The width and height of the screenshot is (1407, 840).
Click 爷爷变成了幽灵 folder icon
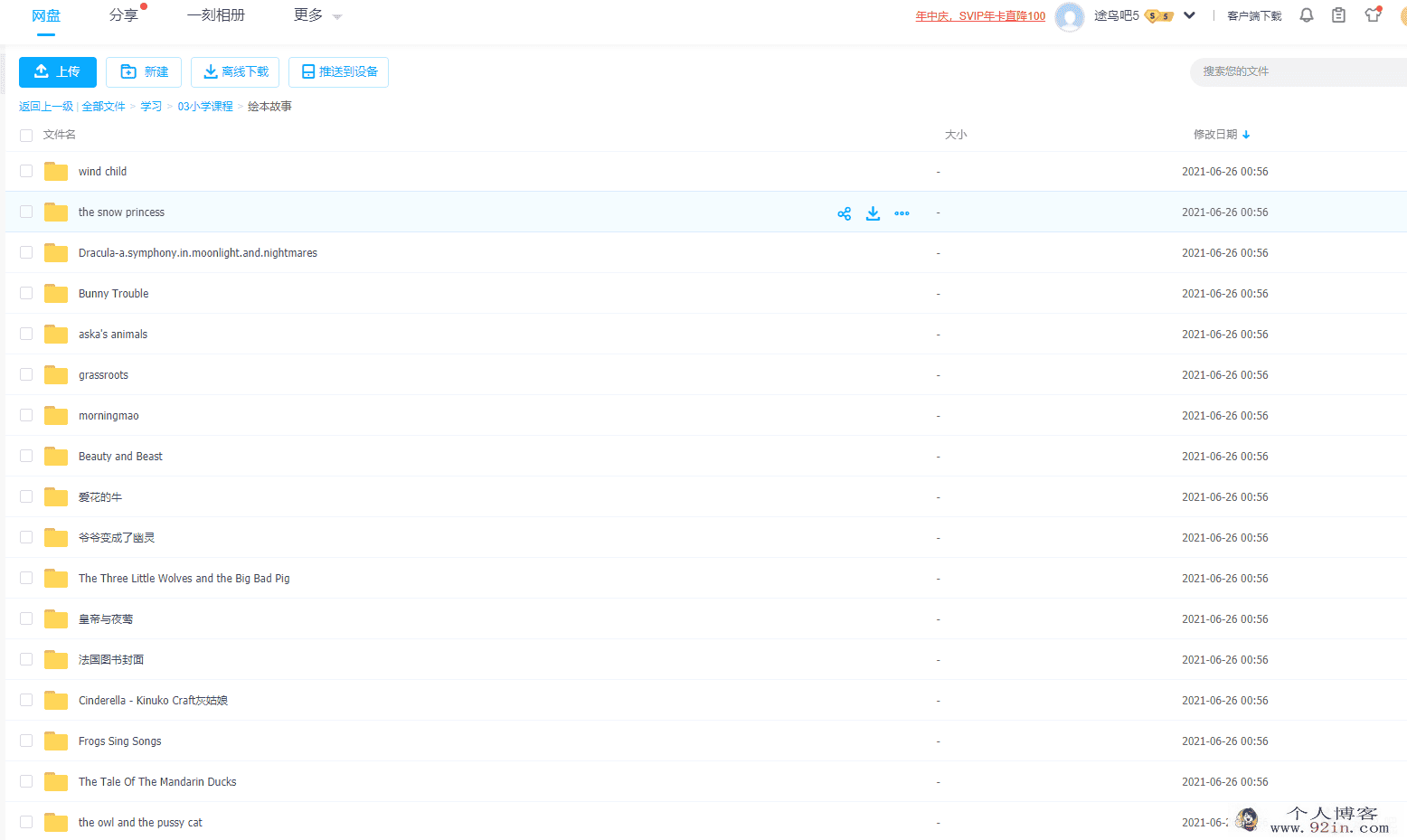pos(56,537)
